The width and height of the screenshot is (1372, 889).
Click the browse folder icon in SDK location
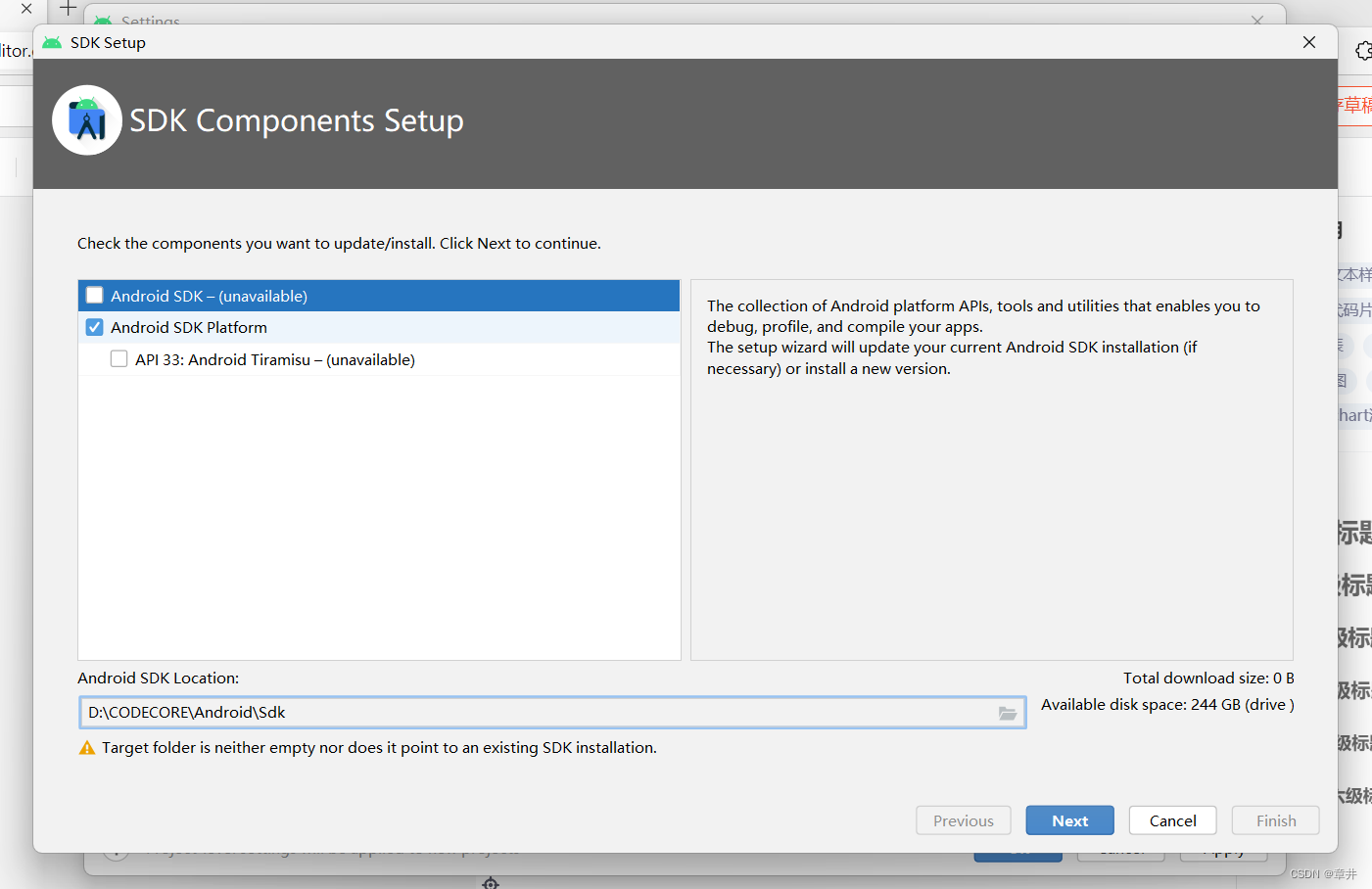click(1008, 713)
